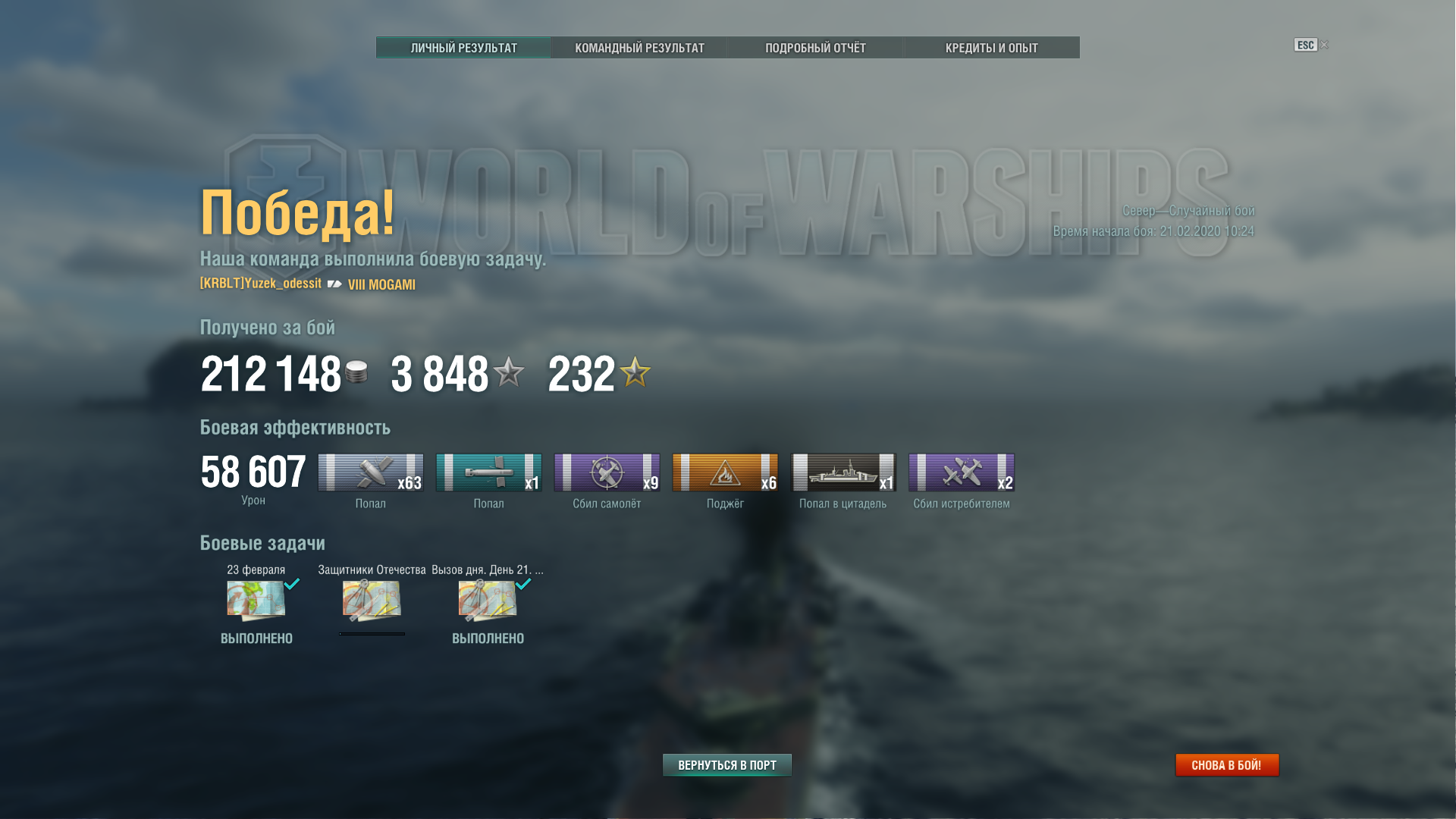Close the results screen via ESC button
Image resolution: width=1456 pixels, height=819 pixels.
(x=1306, y=45)
